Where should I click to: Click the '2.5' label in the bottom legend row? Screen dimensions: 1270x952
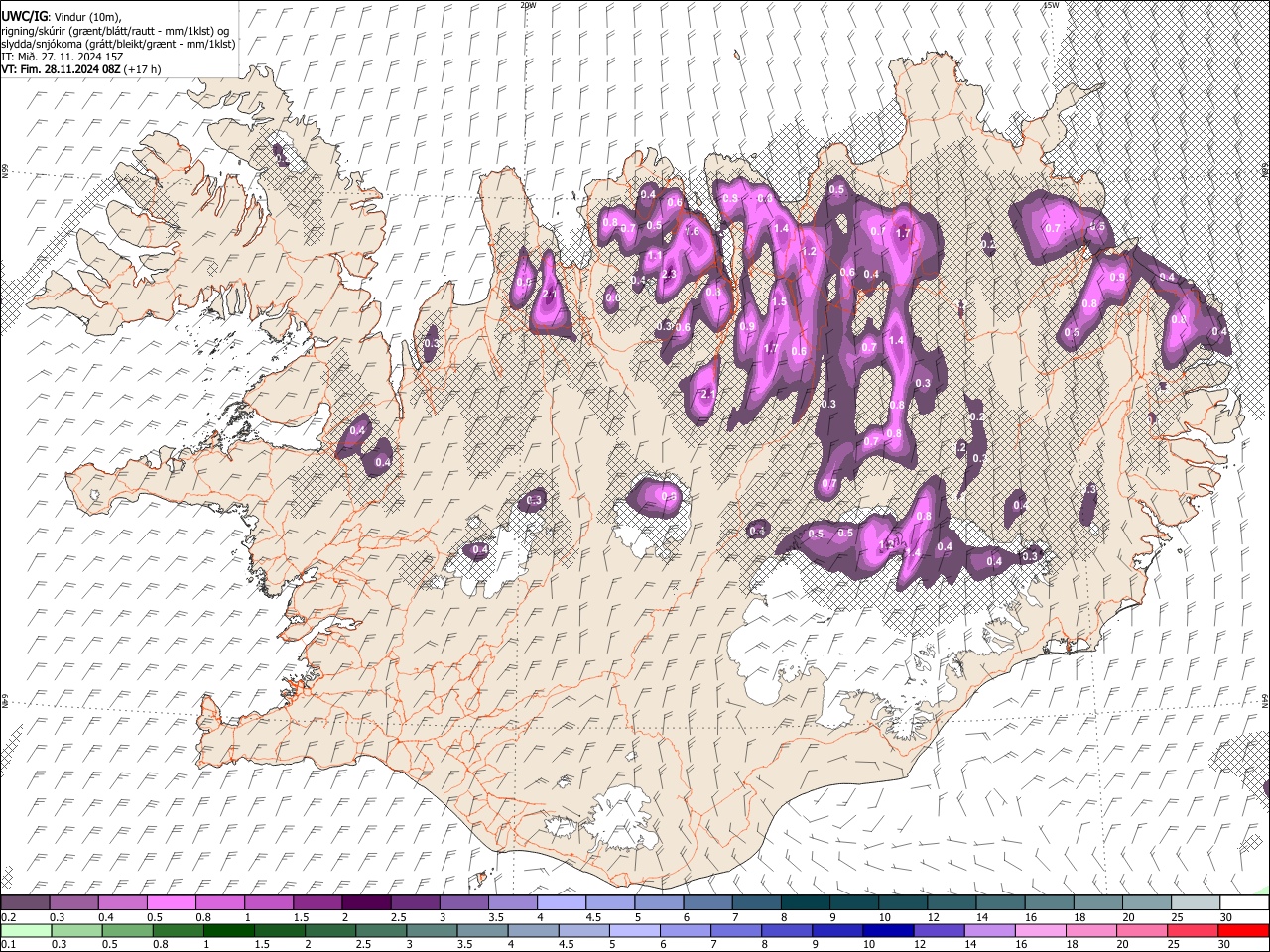coord(365,945)
